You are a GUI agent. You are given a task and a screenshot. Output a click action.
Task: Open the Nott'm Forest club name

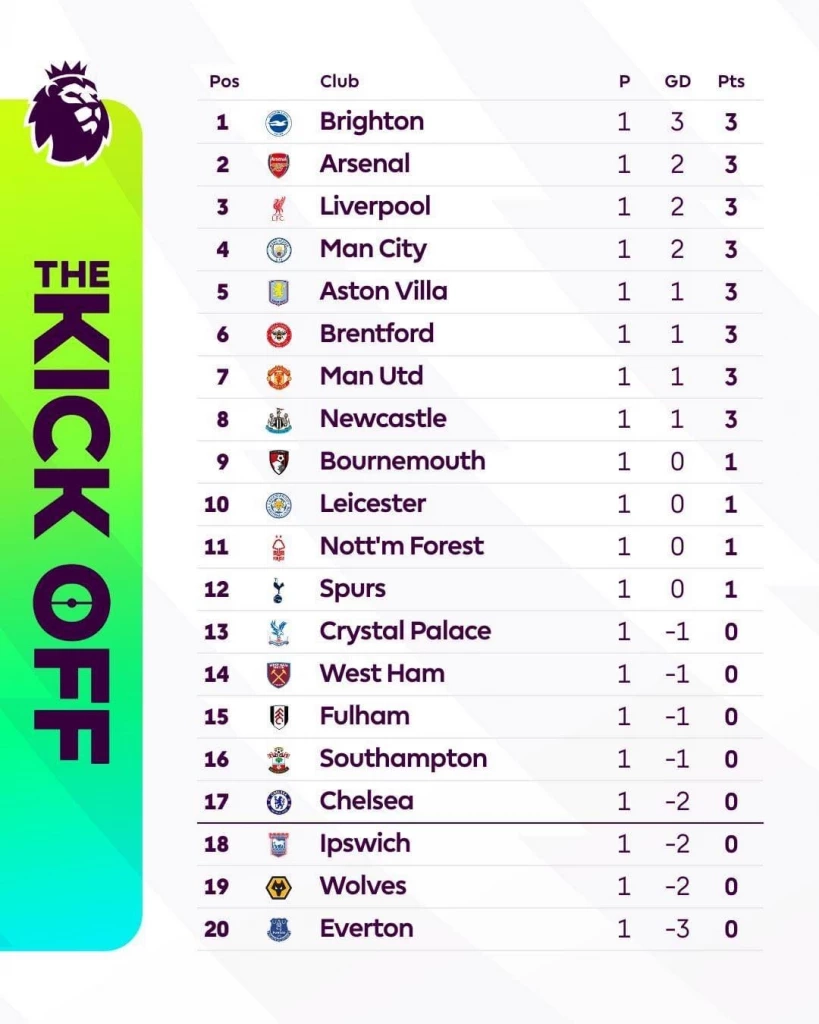tap(401, 547)
